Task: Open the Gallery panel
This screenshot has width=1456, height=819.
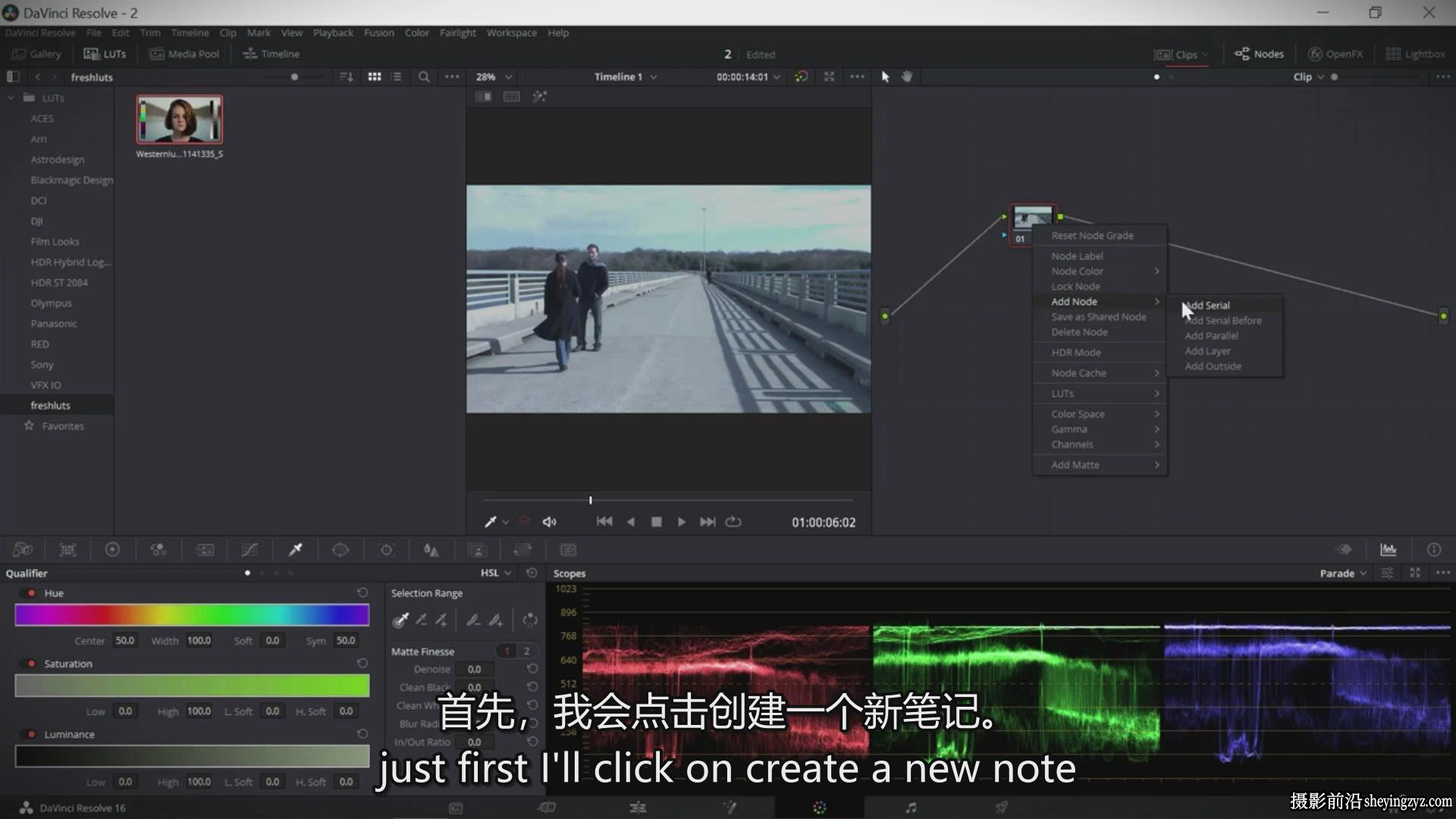Action: [x=36, y=54]
